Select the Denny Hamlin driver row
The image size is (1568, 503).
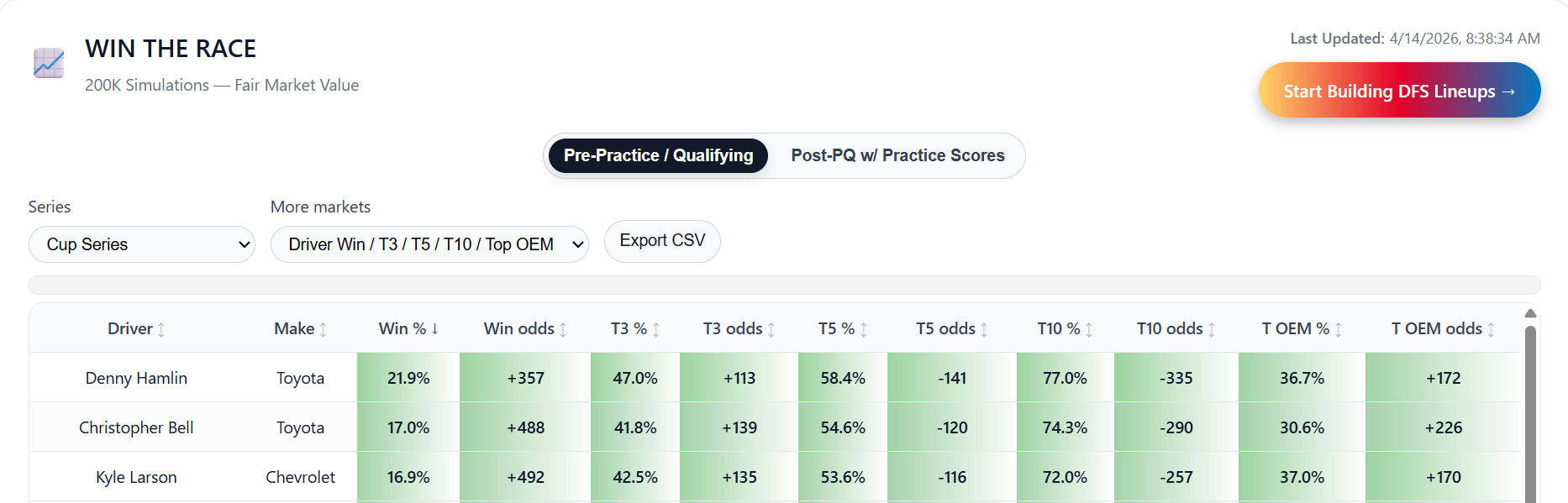136,378
